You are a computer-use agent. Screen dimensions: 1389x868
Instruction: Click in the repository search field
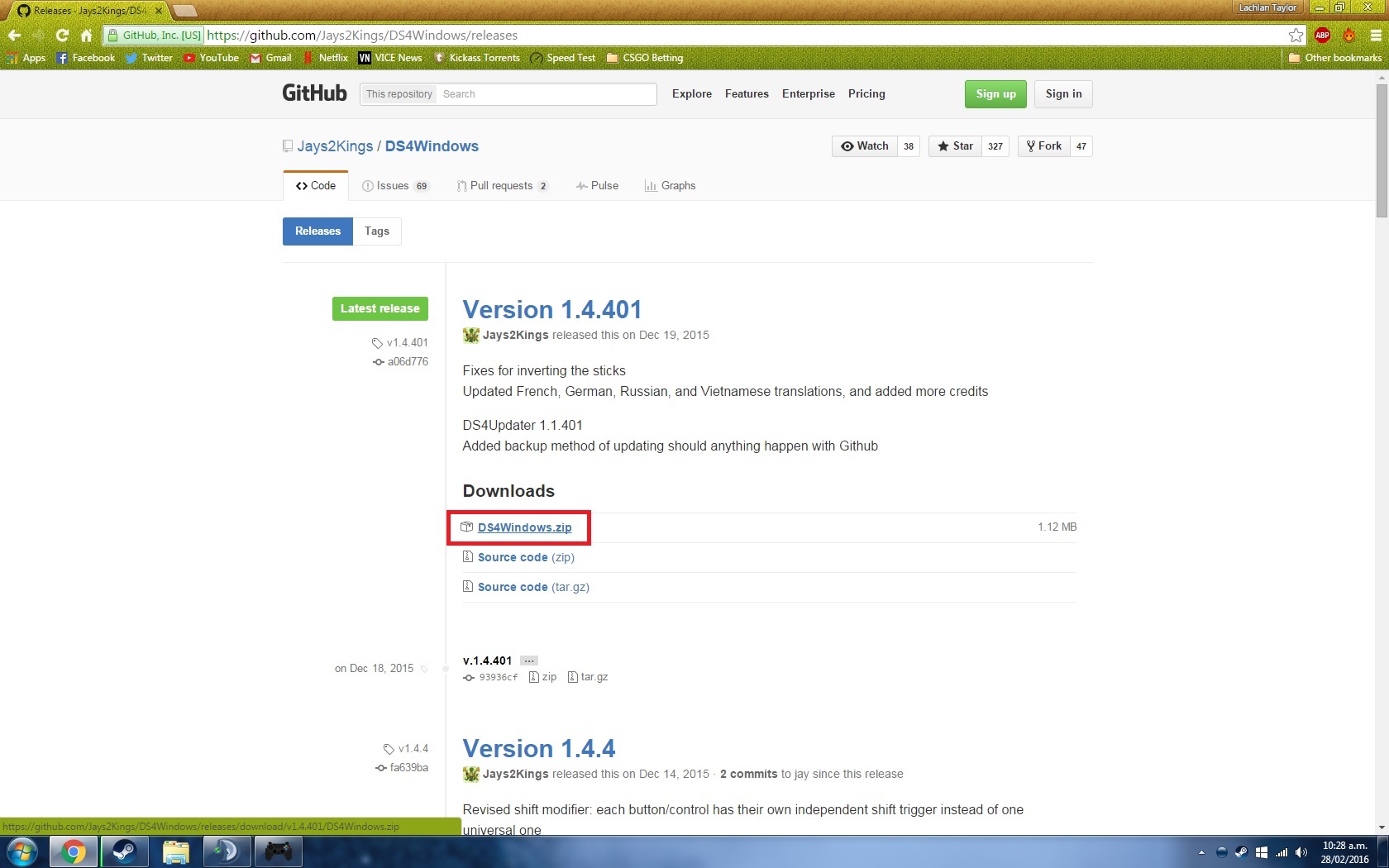coord(547,94)
